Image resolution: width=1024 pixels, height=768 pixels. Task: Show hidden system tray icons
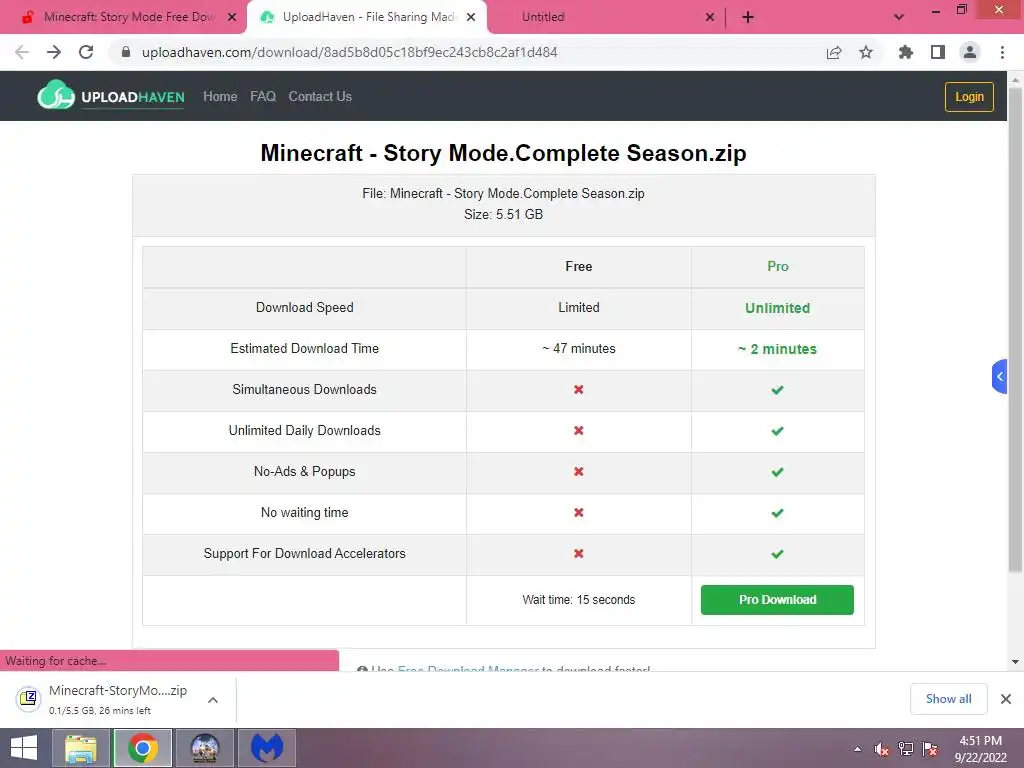[x=857, y=749]
